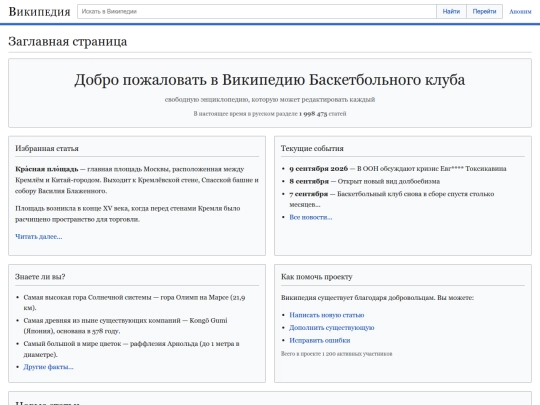Image resolution: width=540 pixels, height=405 pixels.
Task: Click the 'Избранная статья' section heading
Action: pyautogui.click(x=47, y=148)
